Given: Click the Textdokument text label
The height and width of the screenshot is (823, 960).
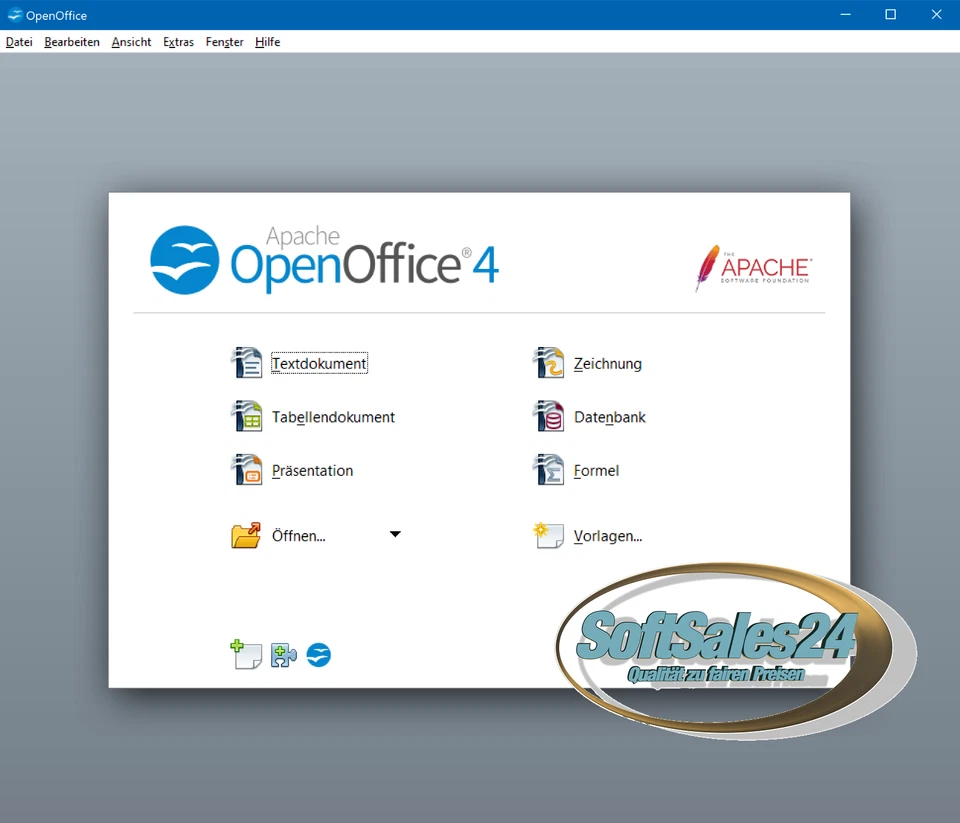Looking at the screenshot, I should tap(318, 363).
